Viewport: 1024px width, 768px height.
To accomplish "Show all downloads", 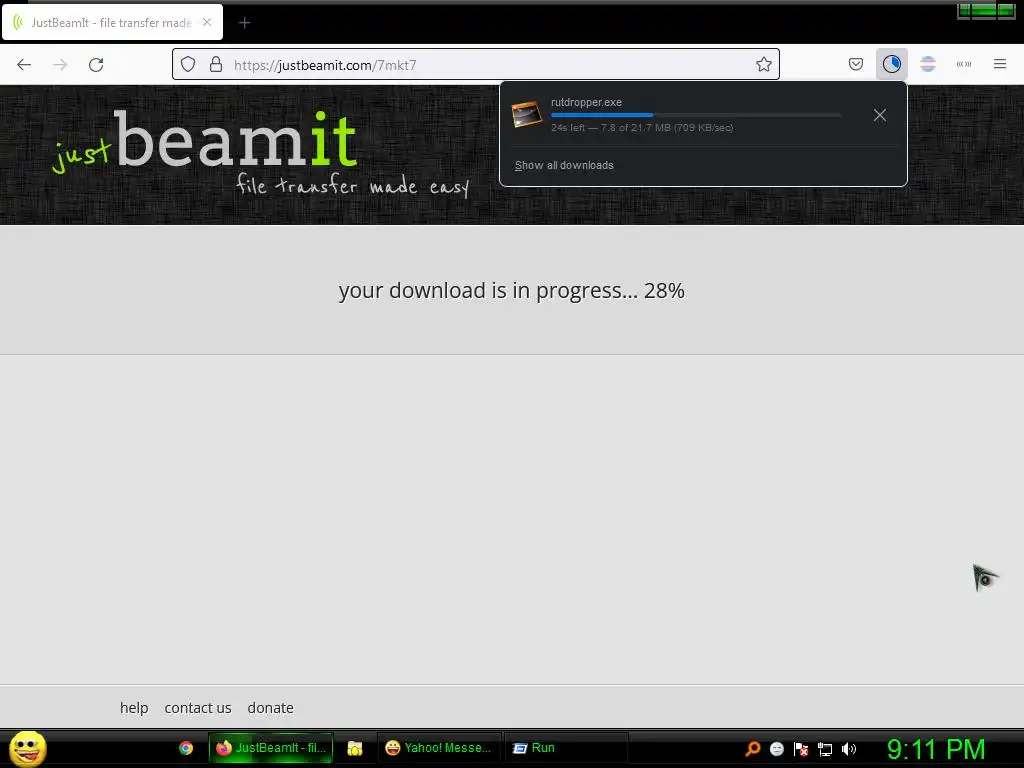I will pyautogui.click(x=564, y=165).
